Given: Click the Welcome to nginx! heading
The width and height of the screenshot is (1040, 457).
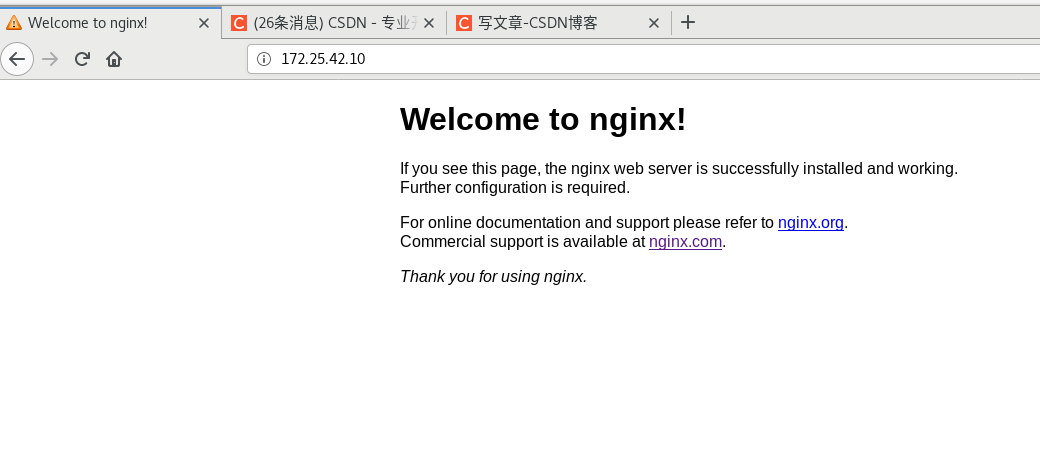Looking at the screenshot, I should [543, 119].
